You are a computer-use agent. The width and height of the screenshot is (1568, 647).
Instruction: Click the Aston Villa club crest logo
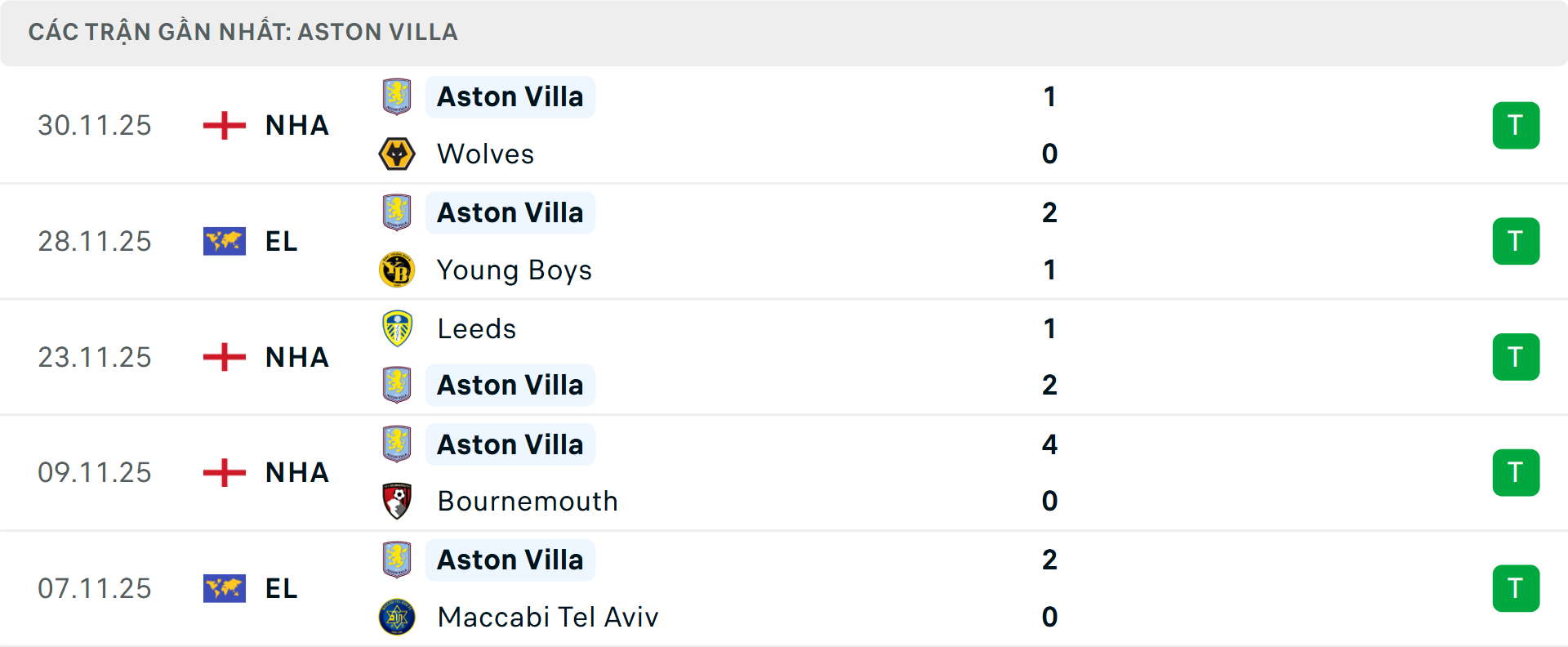[x=398, y=96]
